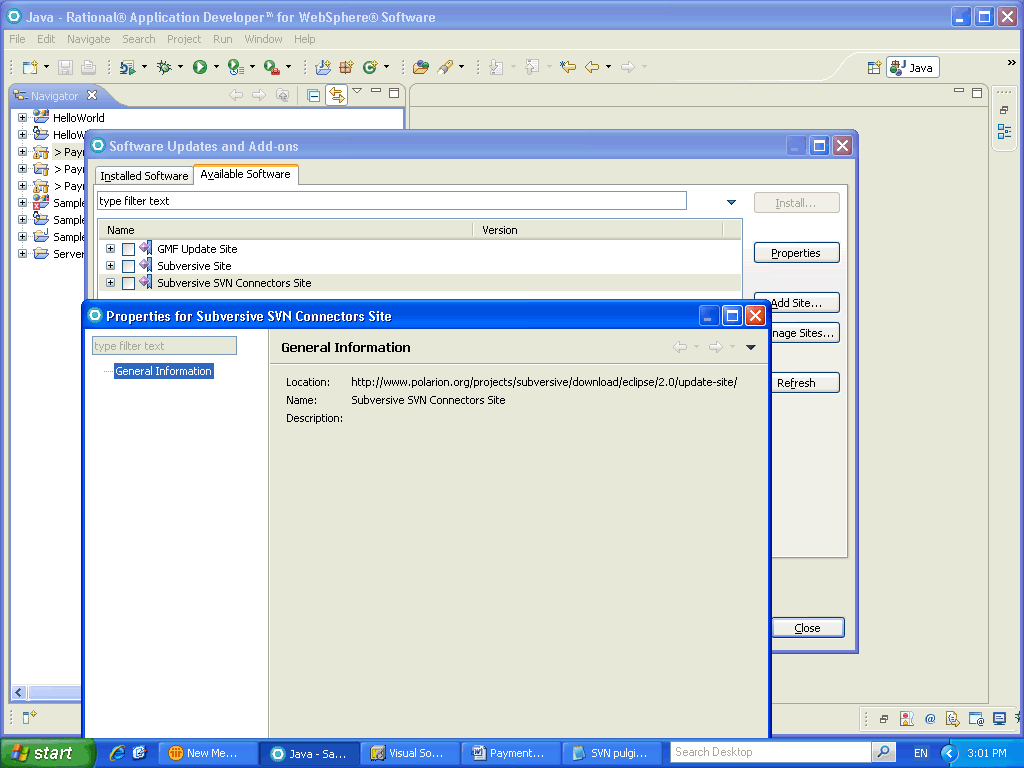Click the New wizard toolbar icon
This screenshot has height=768, width=1024.
(x=29, y=67)
